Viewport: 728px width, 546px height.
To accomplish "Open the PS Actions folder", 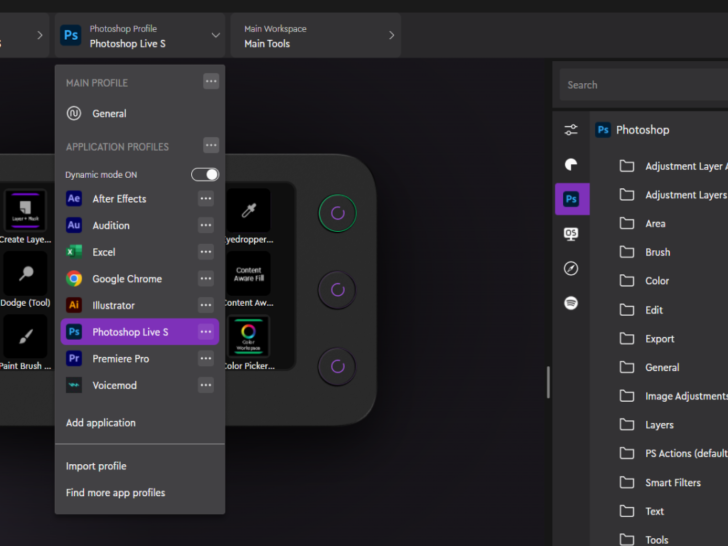I will pyautogui.click(x=673, y=454).
